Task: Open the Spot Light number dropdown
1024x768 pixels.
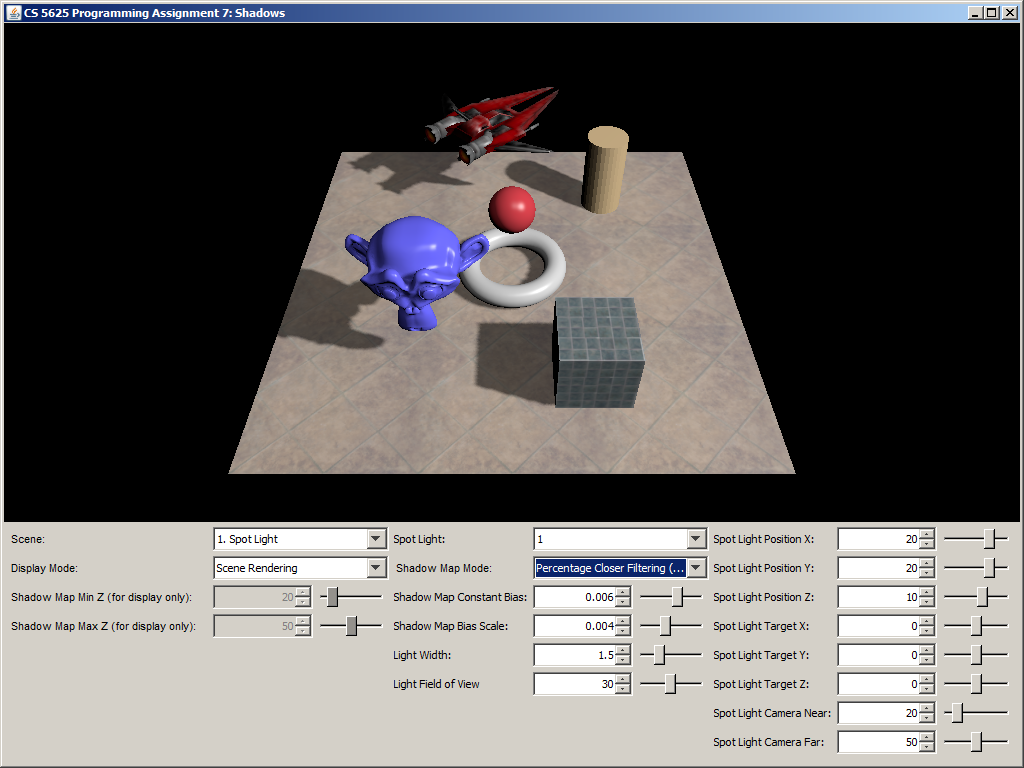Action: coord(696,539)
